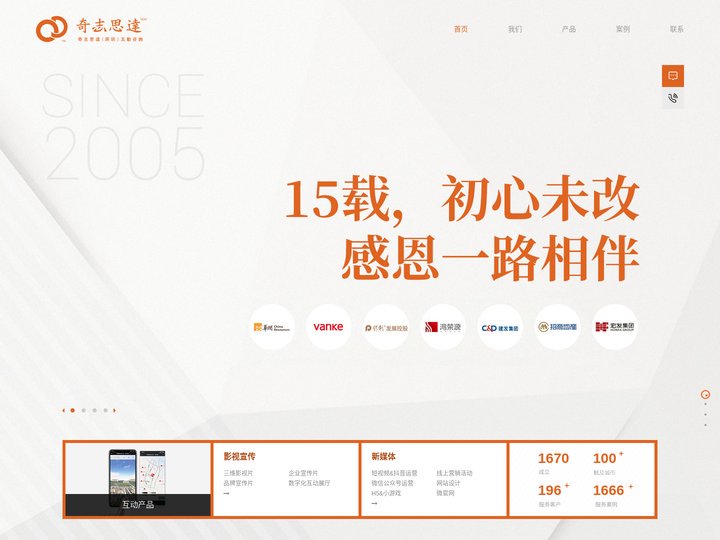Click the 1666+ 服务案例 statistic
Viewport: 720px width, 540px height.
[613, 495]
